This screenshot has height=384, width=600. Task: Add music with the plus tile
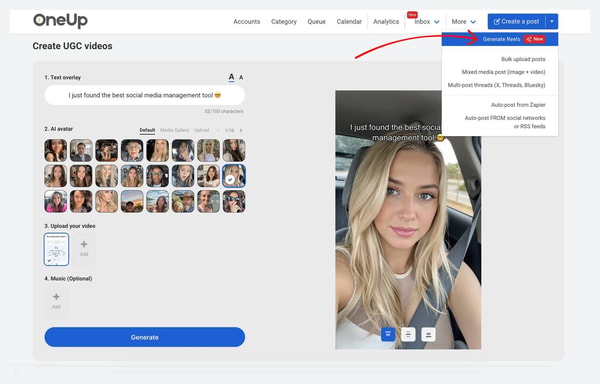[56, 301]
